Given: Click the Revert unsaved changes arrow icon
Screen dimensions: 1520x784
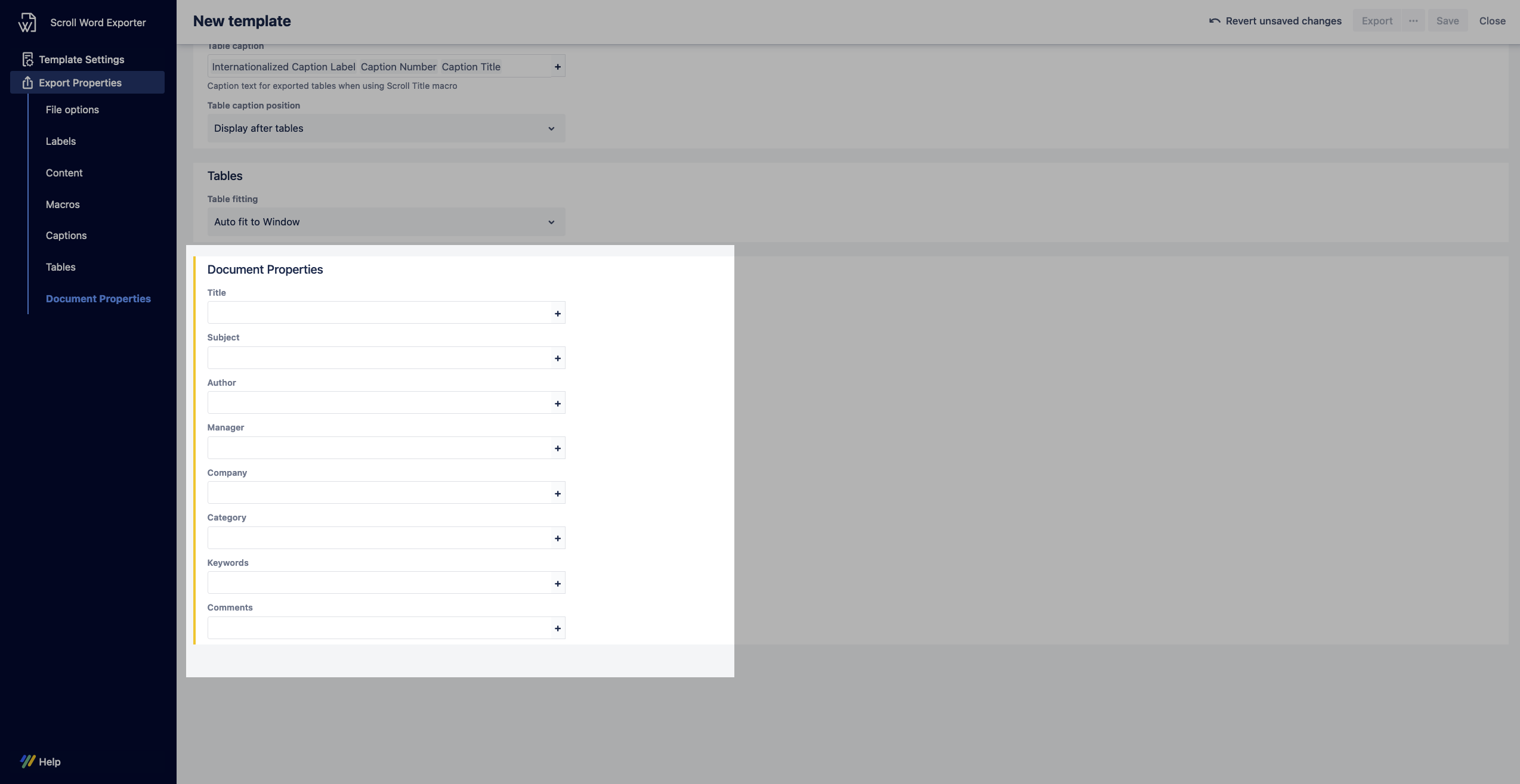Looking at the screenshot, I should (x=1214, y=20).
